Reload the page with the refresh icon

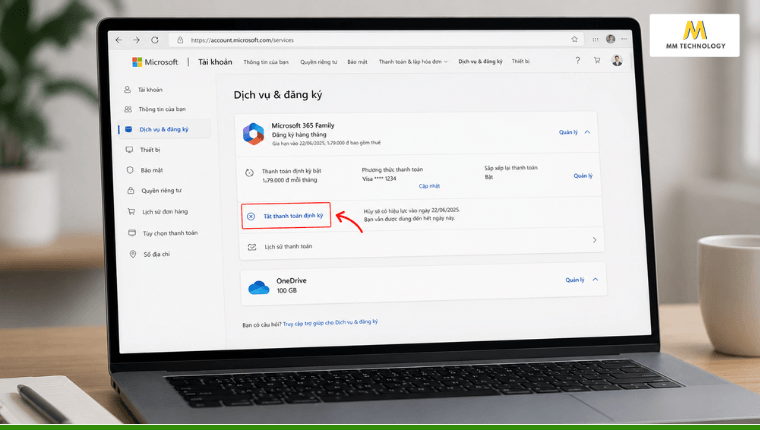tap(155, 40)
